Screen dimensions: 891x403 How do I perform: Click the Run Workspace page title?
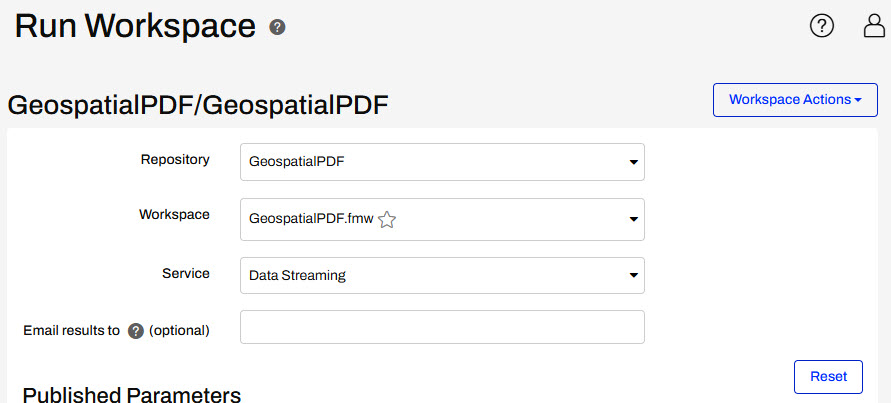135,26
